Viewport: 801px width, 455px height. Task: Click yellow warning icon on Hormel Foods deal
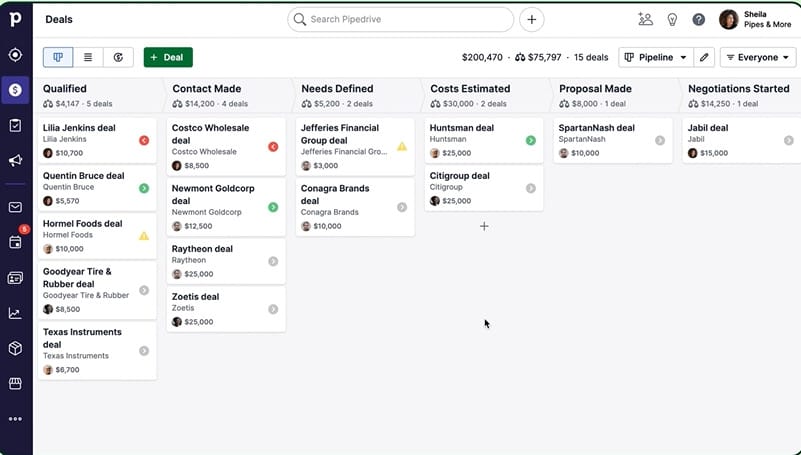tap(144, 236)
